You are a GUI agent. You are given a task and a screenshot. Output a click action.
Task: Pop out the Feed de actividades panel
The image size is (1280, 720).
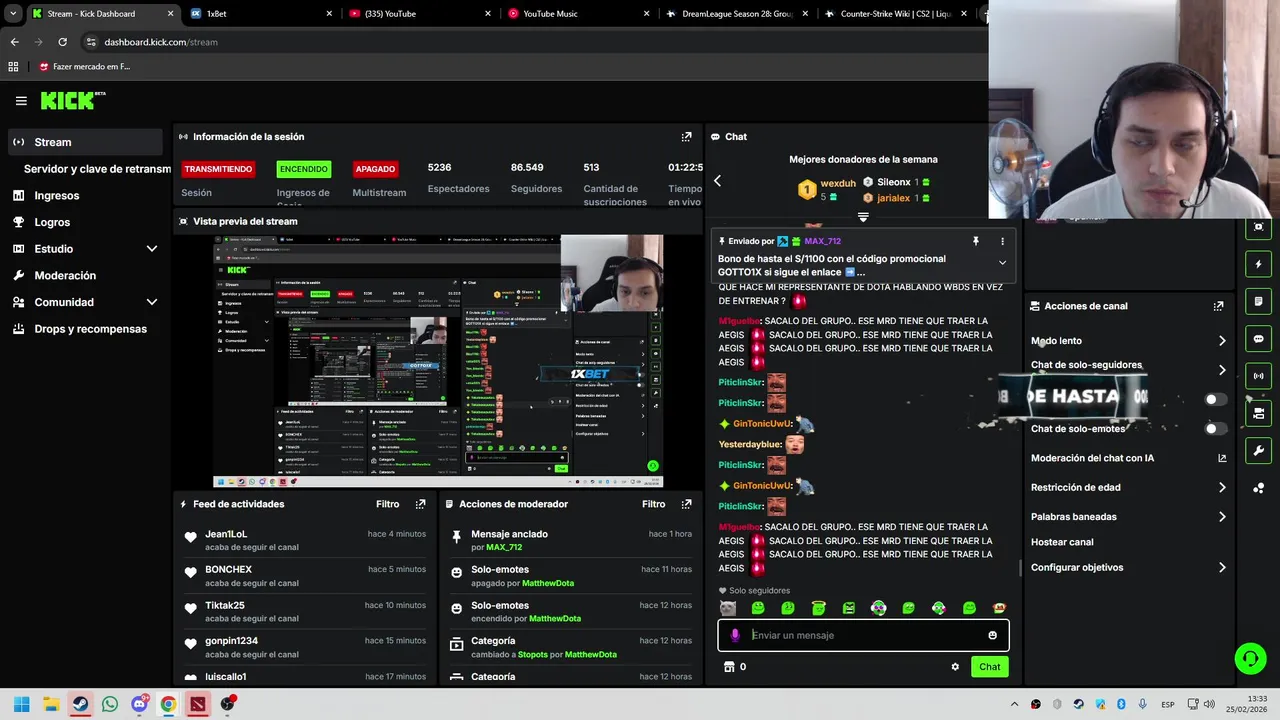[420, 504]
